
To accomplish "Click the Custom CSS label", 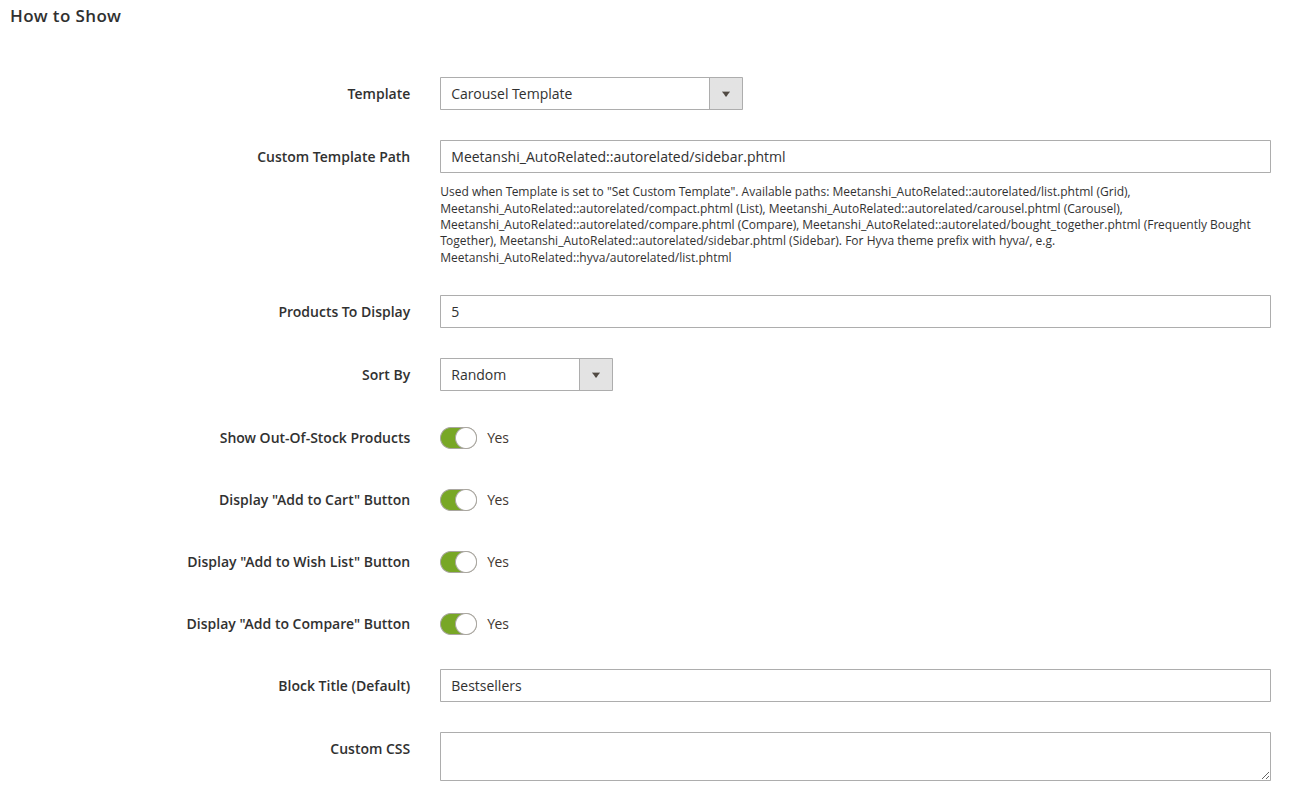I will [370, 749].
